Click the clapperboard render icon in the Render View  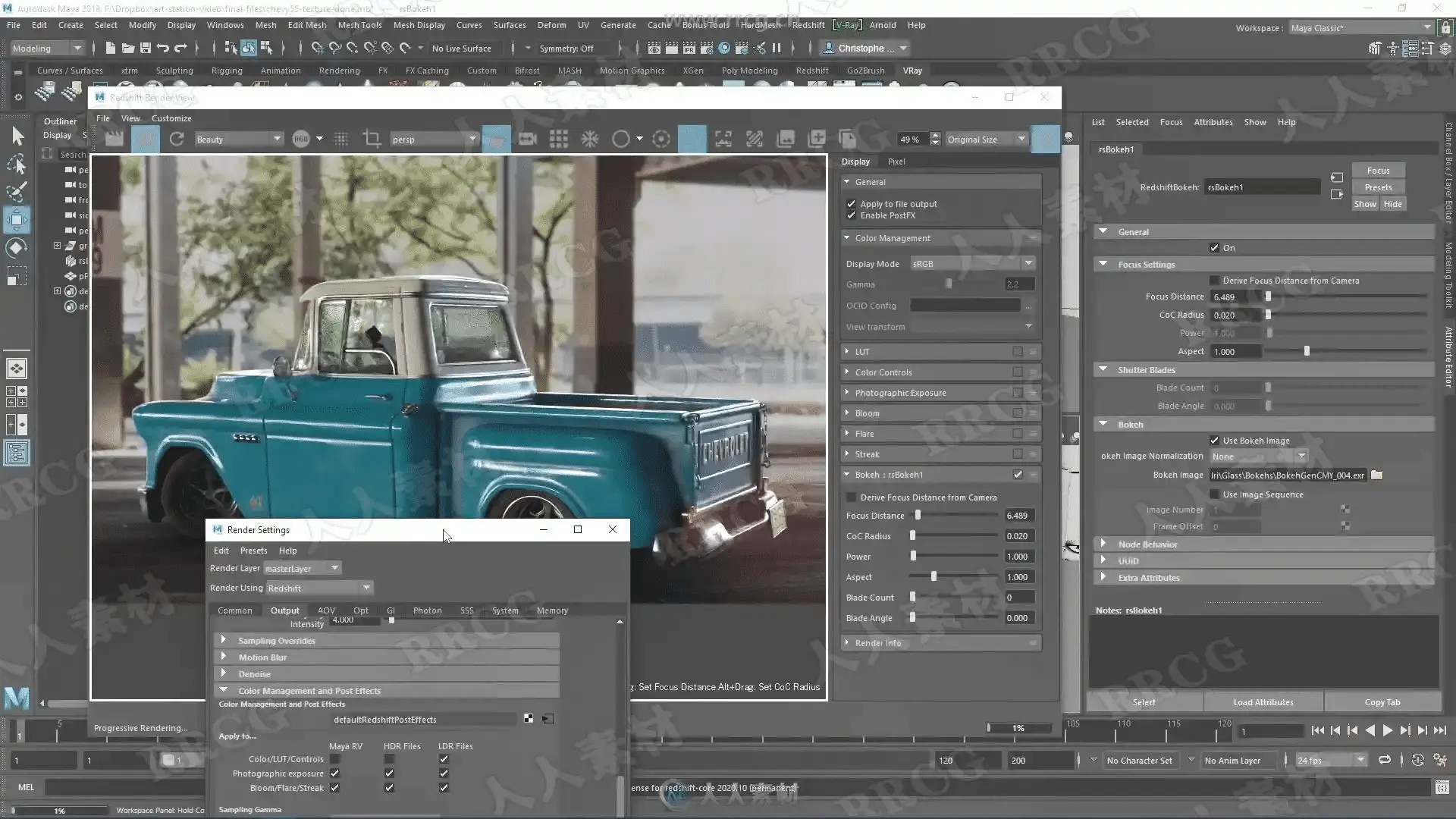pyautogui.click(x=114, y=139)
